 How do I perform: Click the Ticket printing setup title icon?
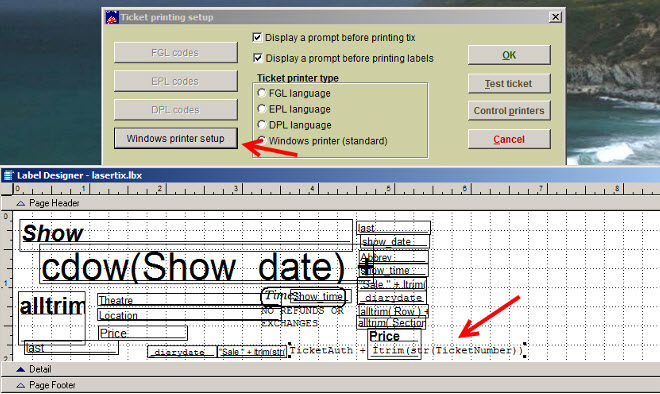pos(112,17)
